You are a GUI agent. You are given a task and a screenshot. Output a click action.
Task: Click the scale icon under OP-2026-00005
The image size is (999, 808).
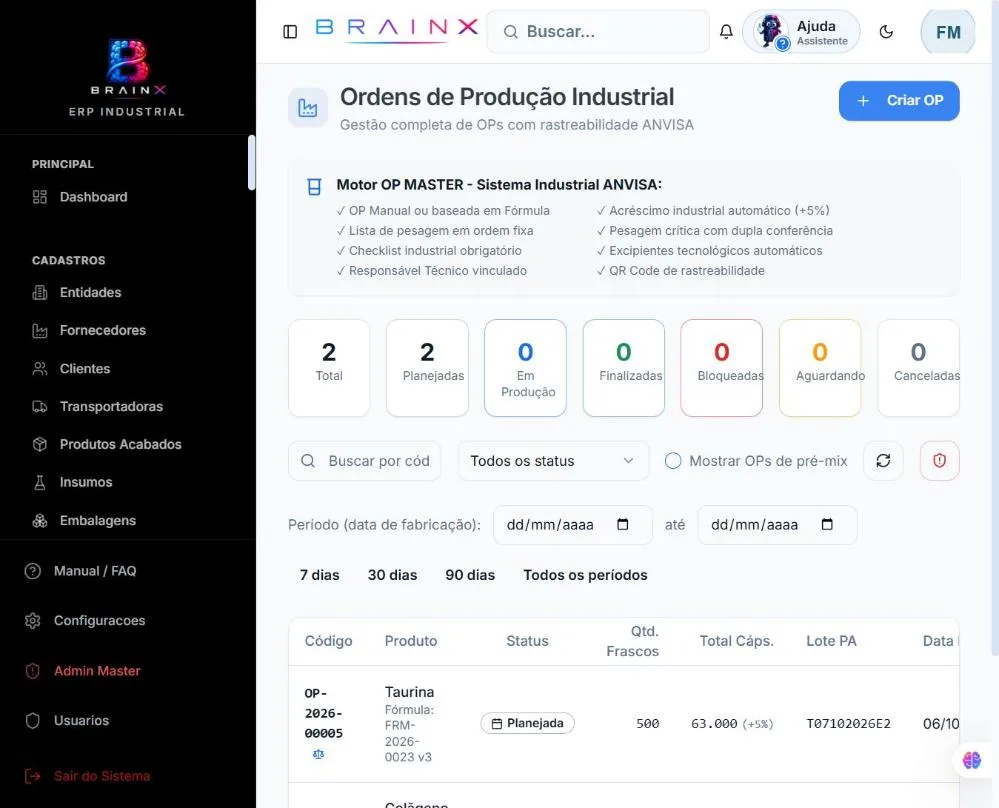tap(319, 754)
